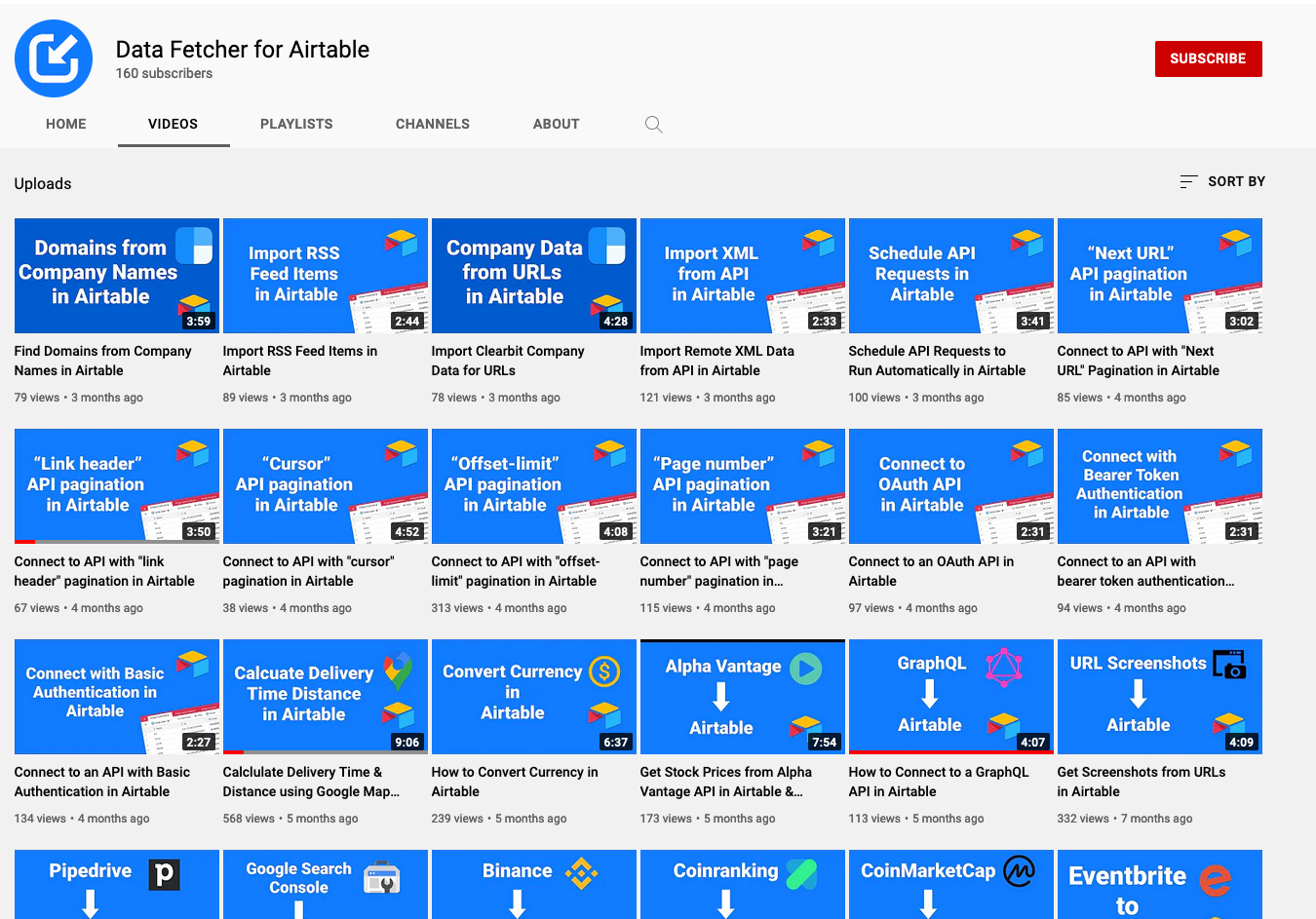Open "Link header" API pagination thumbnail
Image resolution: width=1316 pixels, height=919 pixels.
117,486
